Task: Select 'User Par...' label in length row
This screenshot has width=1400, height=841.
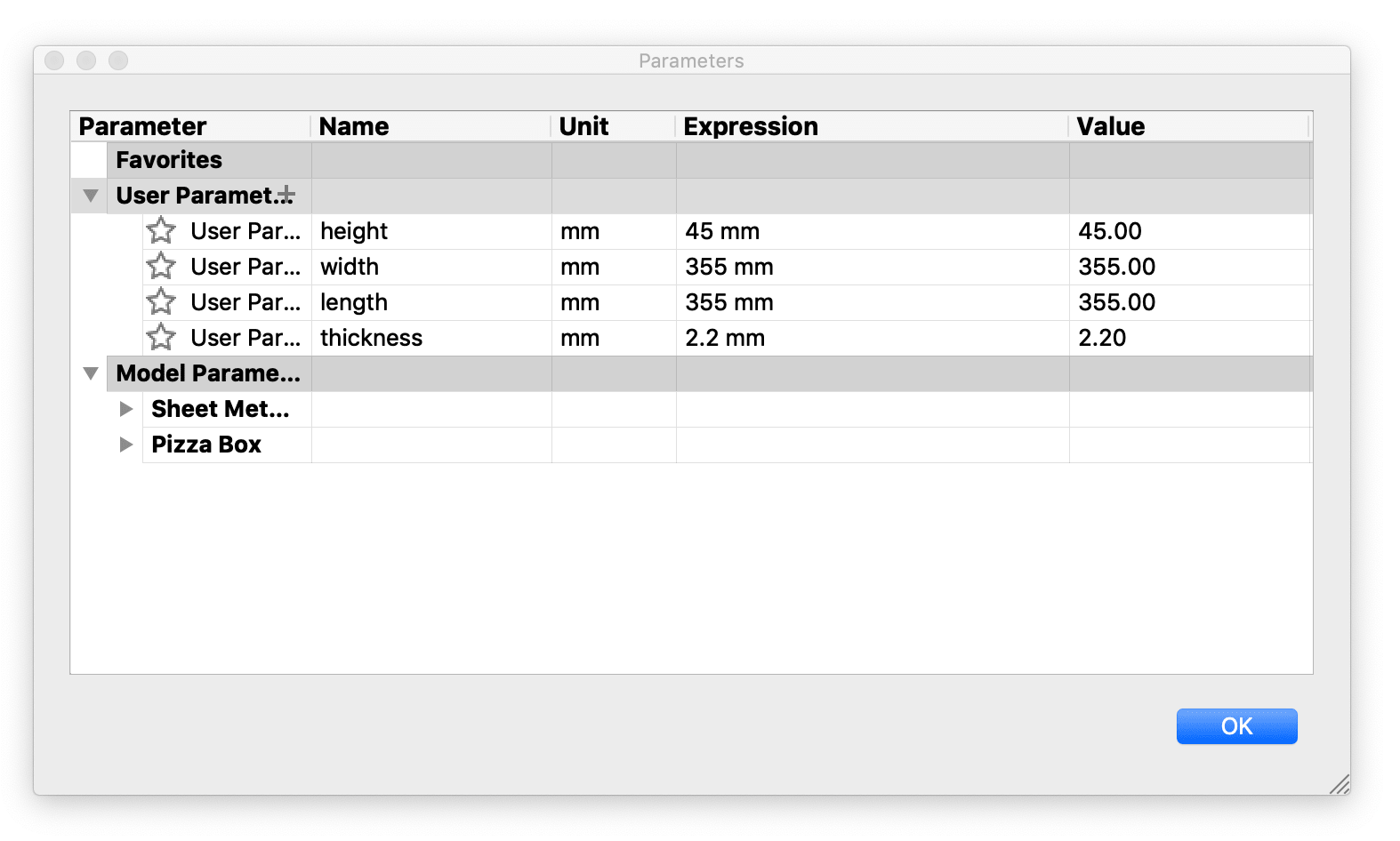Action: pyautogui.click(x=245, y=302)
